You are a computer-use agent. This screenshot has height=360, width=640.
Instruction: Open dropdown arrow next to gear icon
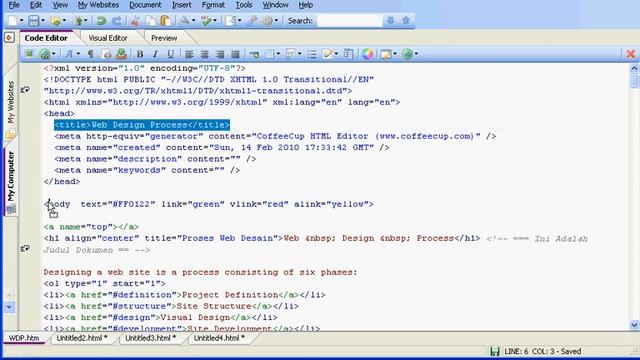coord(276,20)
